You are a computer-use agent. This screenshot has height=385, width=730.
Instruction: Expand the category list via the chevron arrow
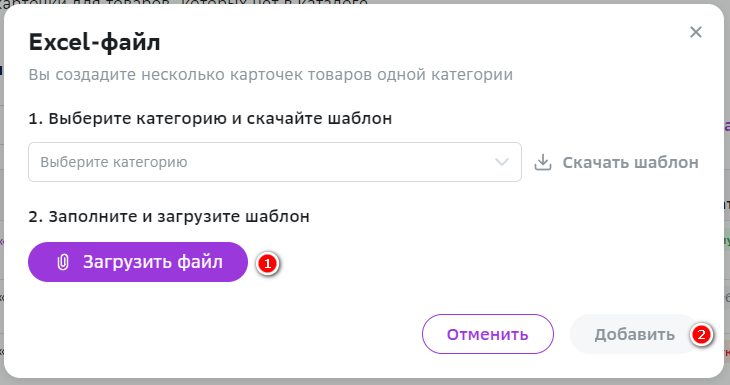pyautogui.click(x=501, y=162)
